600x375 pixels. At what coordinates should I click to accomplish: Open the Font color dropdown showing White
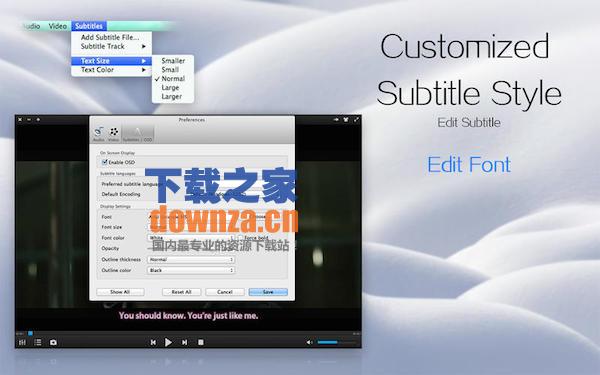[191, 238]
